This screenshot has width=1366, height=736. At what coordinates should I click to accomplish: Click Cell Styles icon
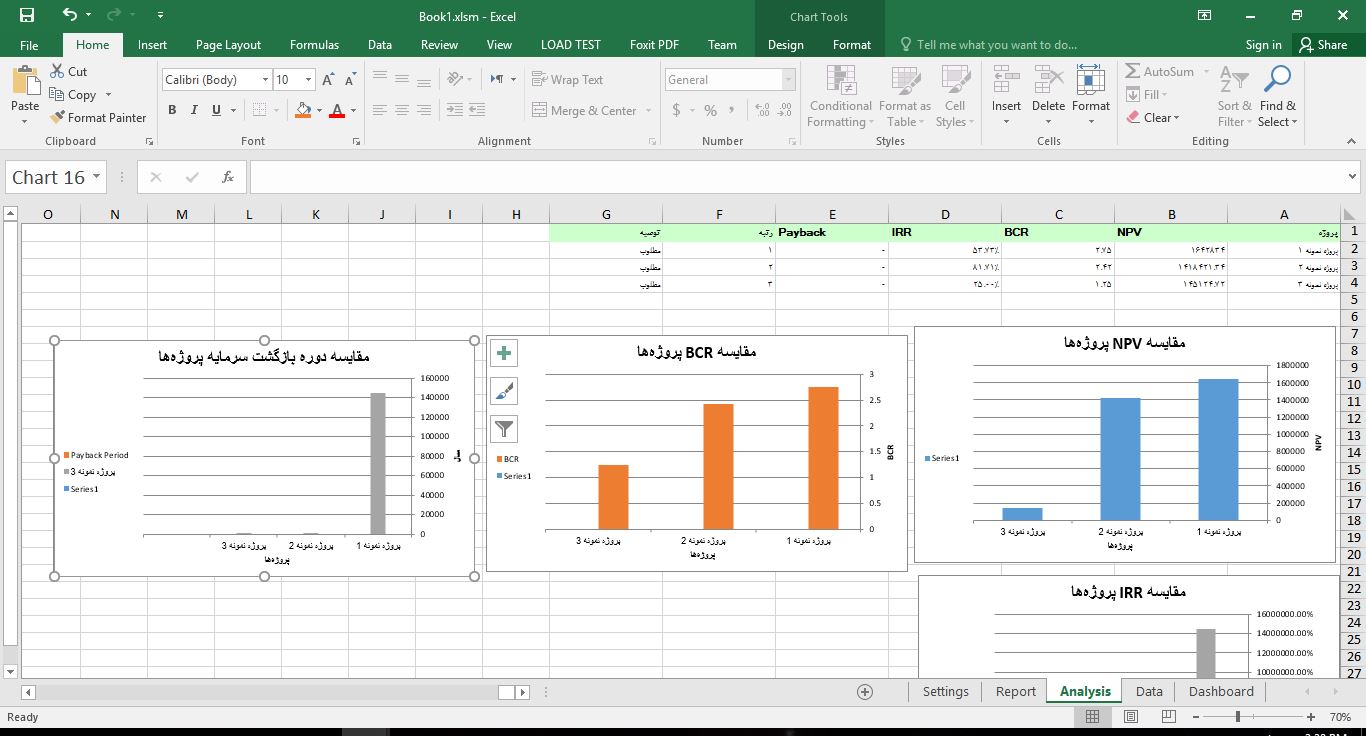[x=955, y=81]
